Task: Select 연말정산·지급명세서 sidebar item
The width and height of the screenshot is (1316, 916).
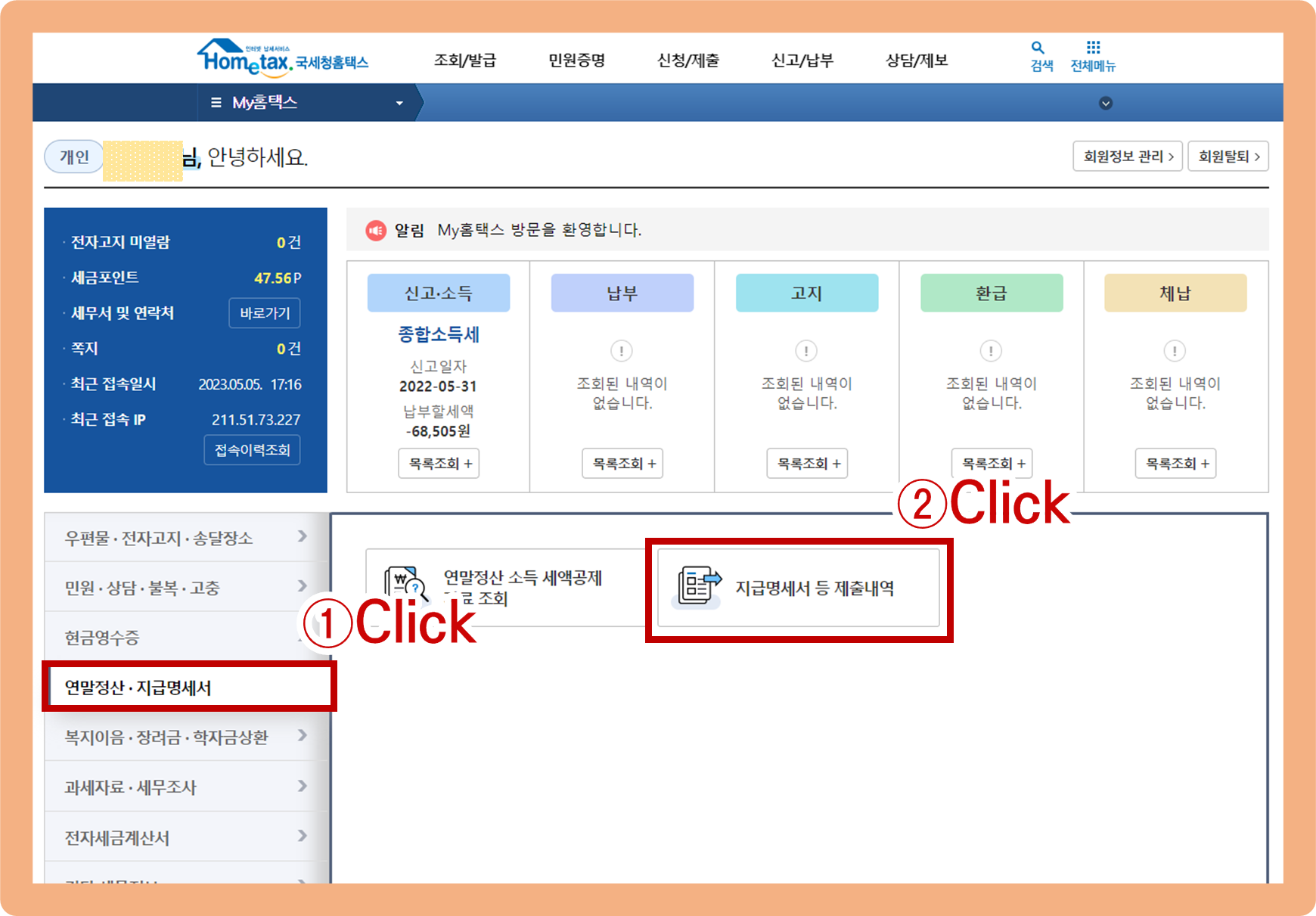Action: tap(189, 687)
